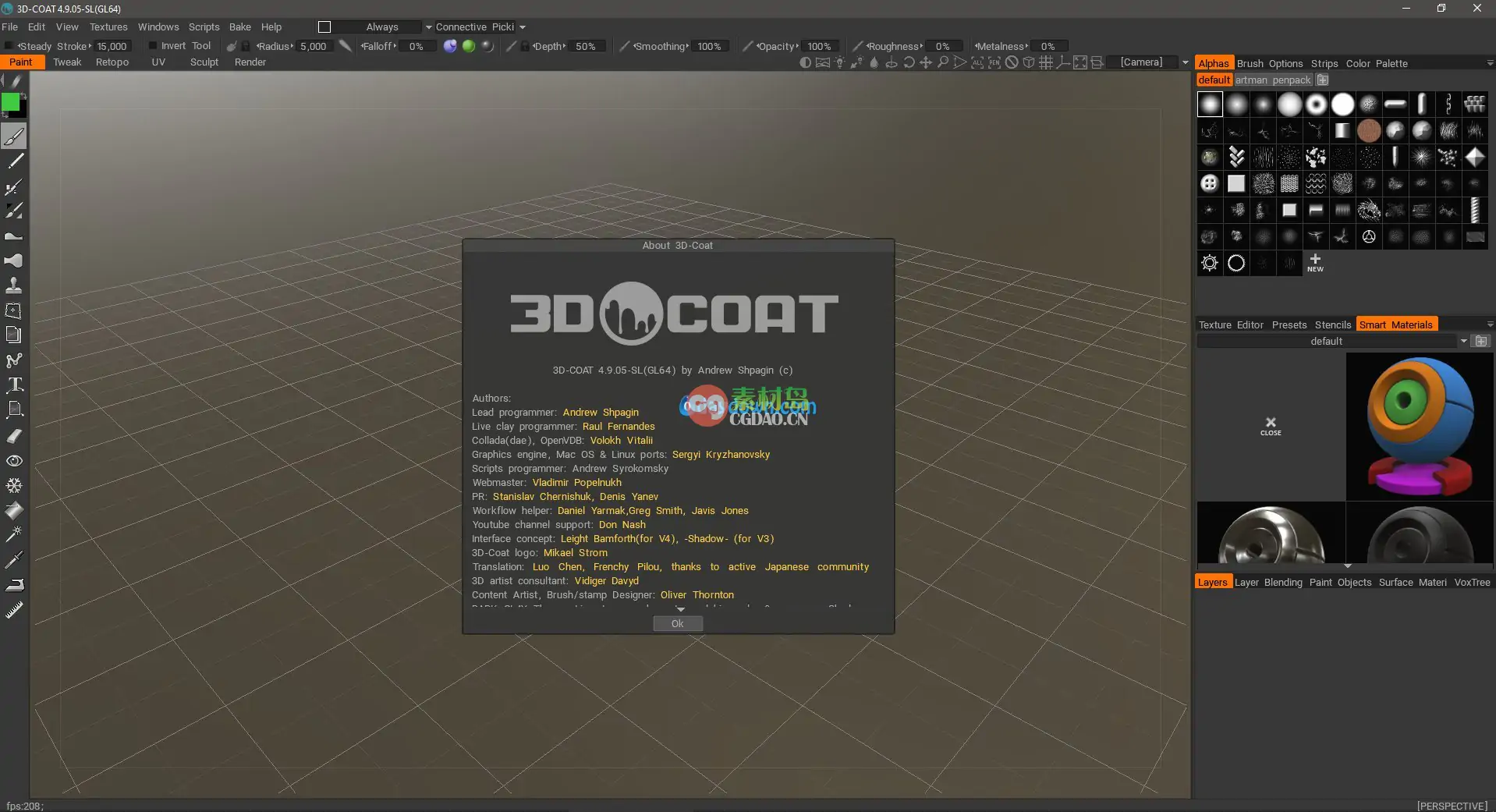This screenshot has width=1496, height=812.
Task: Toggle the checkbox left of Always
Action: click(x=324, y=27)
